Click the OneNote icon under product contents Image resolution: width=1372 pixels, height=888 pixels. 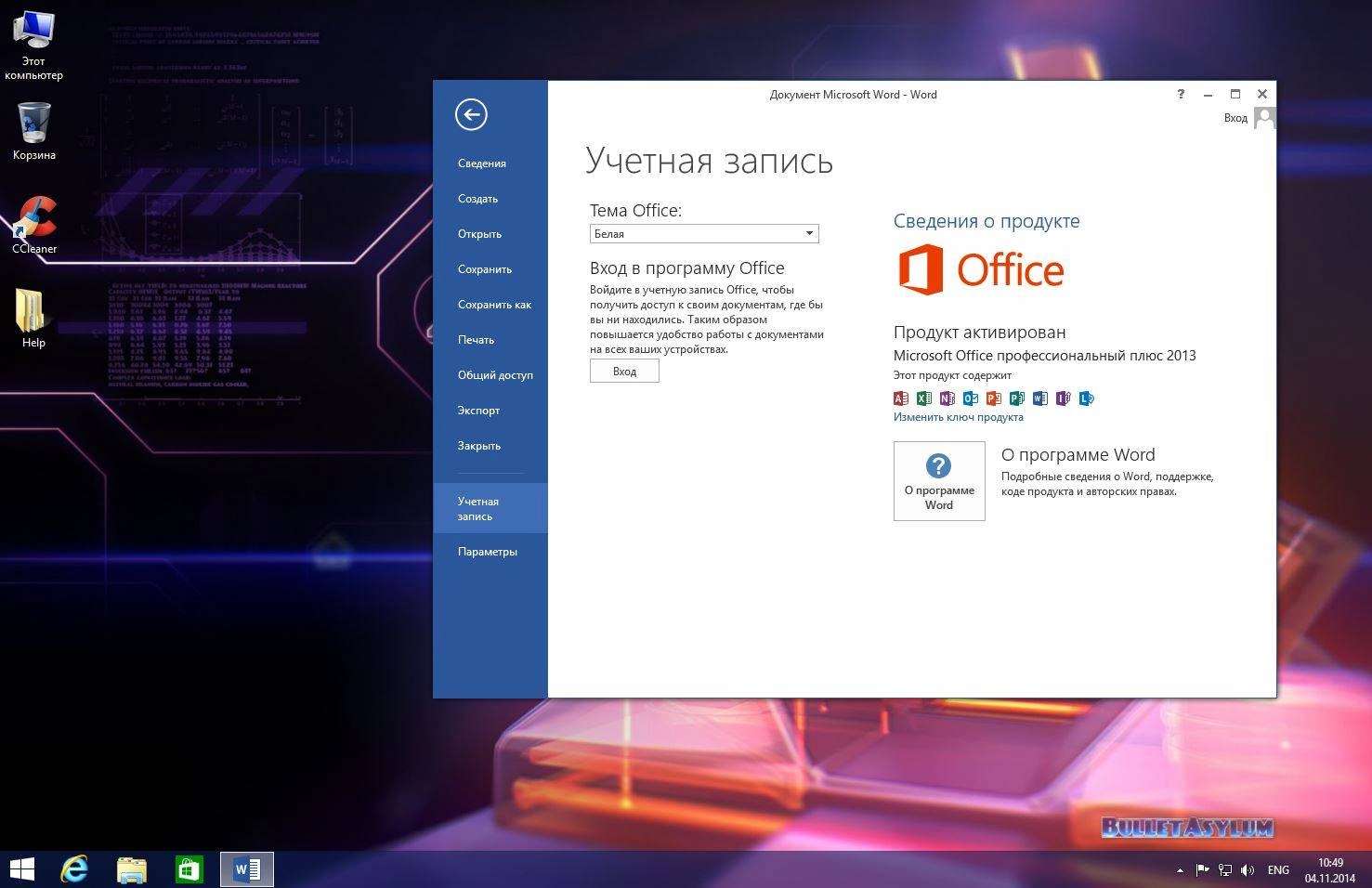[x=947, y=398]
